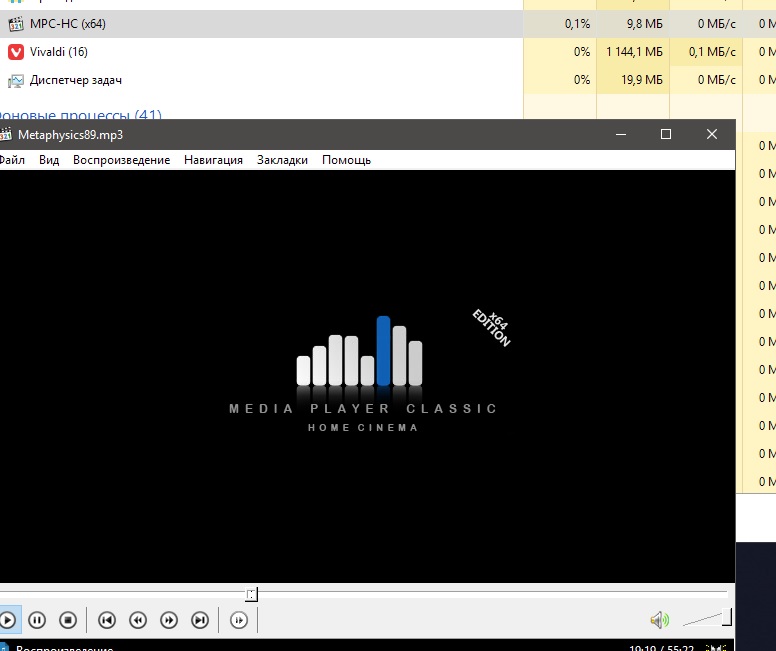This screenshot has width=776, height=651.
Task: Mute audio via the speaker icon
Action: point(660,620)
